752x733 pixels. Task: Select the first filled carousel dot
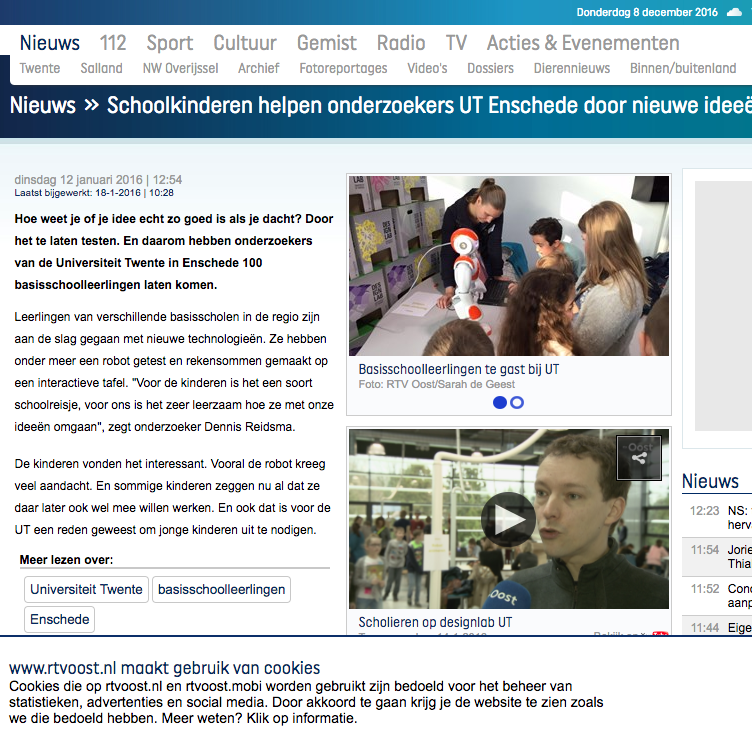point(500,402)
